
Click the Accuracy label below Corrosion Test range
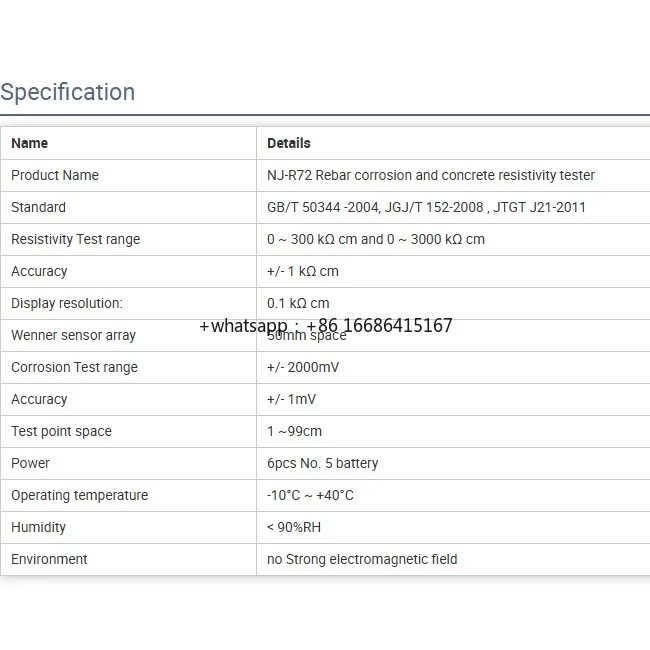click(39, 400)
